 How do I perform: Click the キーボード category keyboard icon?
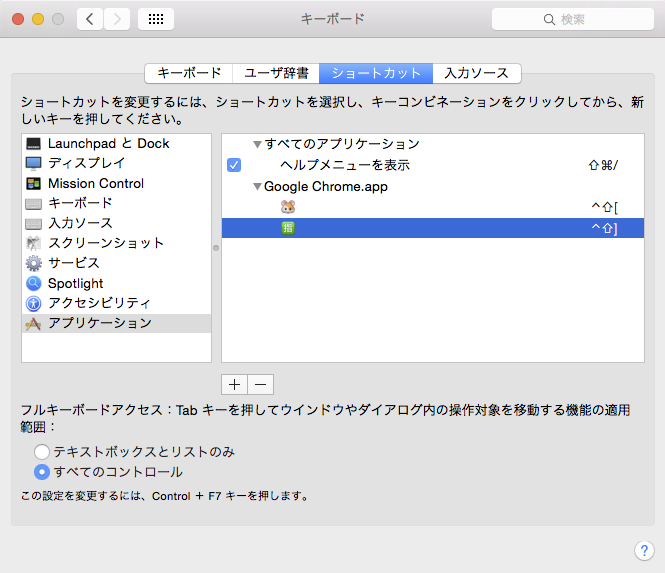[x=34, y=204]
